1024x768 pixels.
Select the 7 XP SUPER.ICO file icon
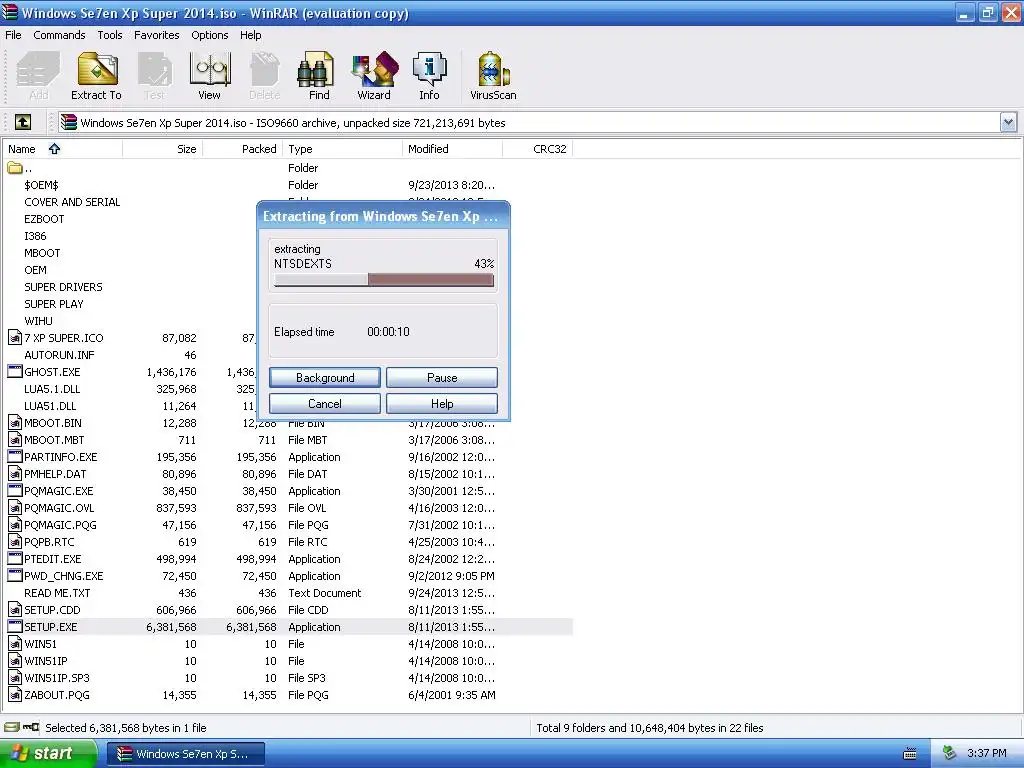[15, 338]
